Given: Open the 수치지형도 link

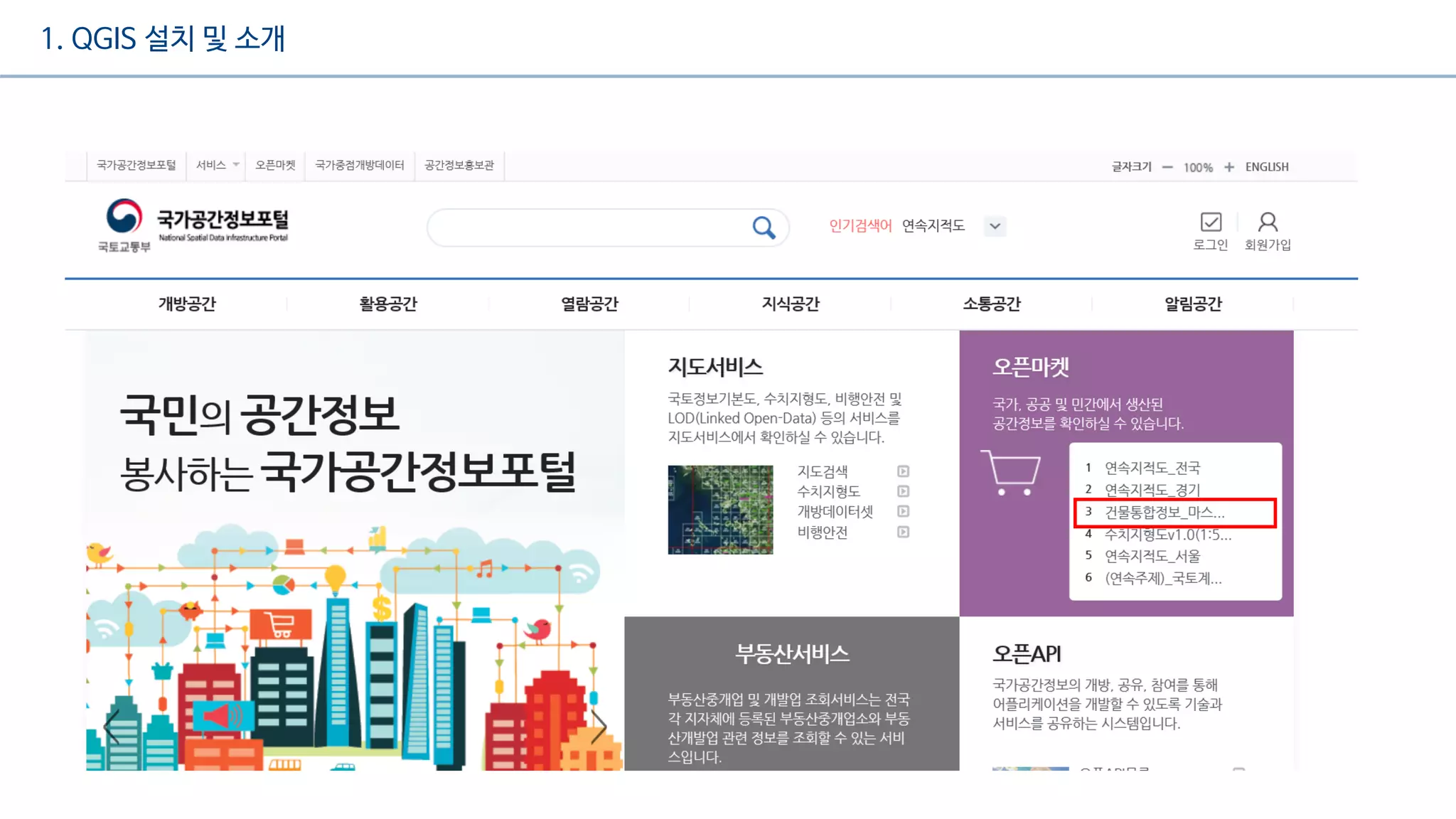Looking at the screenshot, I should point(829,491).
